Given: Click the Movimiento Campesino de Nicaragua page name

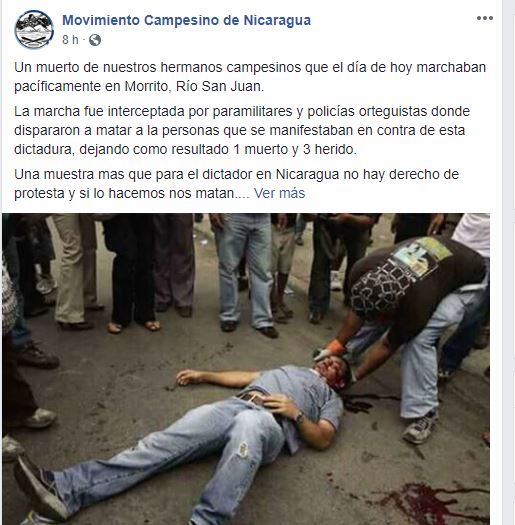Looking at the screenshot, I should coord(187,20).
